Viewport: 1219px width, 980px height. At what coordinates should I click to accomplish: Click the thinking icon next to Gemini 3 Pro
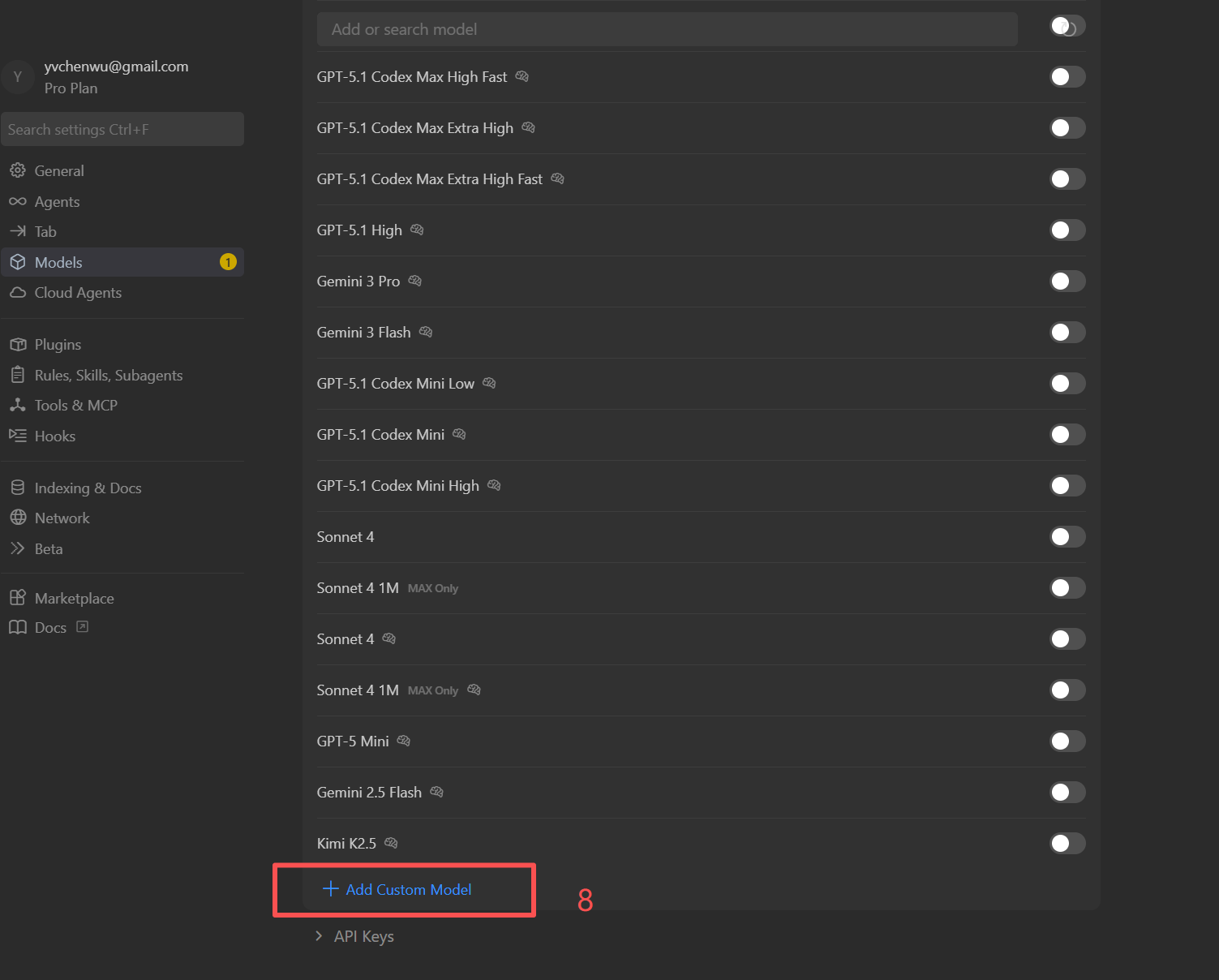click(x=414, y=281)
